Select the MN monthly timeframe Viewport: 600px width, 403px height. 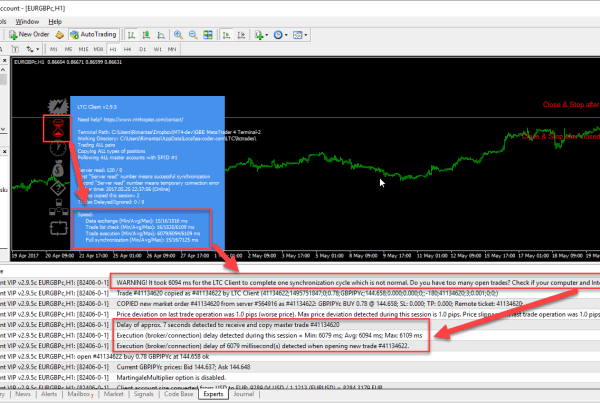click(172, 49)
